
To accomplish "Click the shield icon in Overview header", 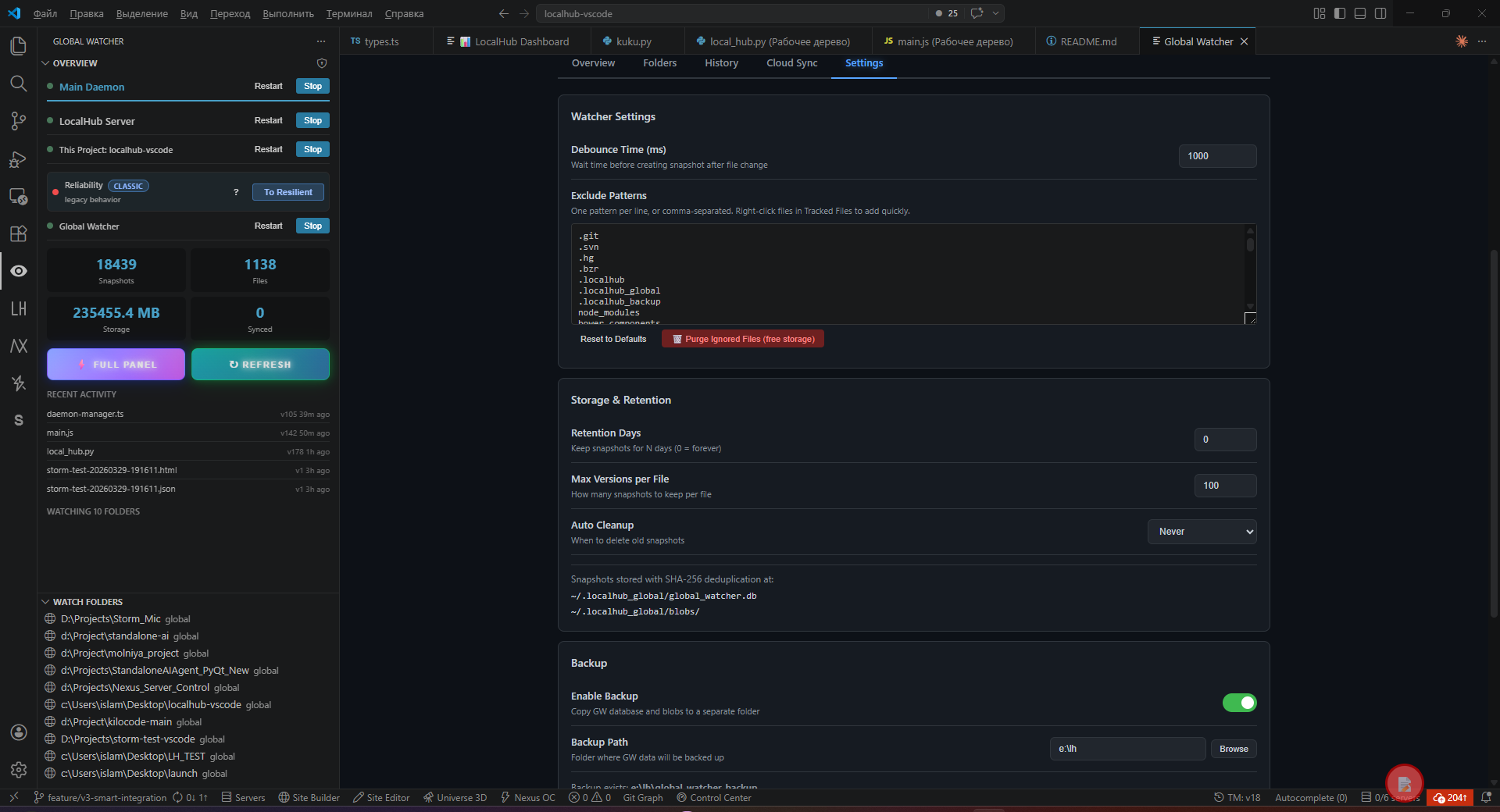I will [321, 63].
